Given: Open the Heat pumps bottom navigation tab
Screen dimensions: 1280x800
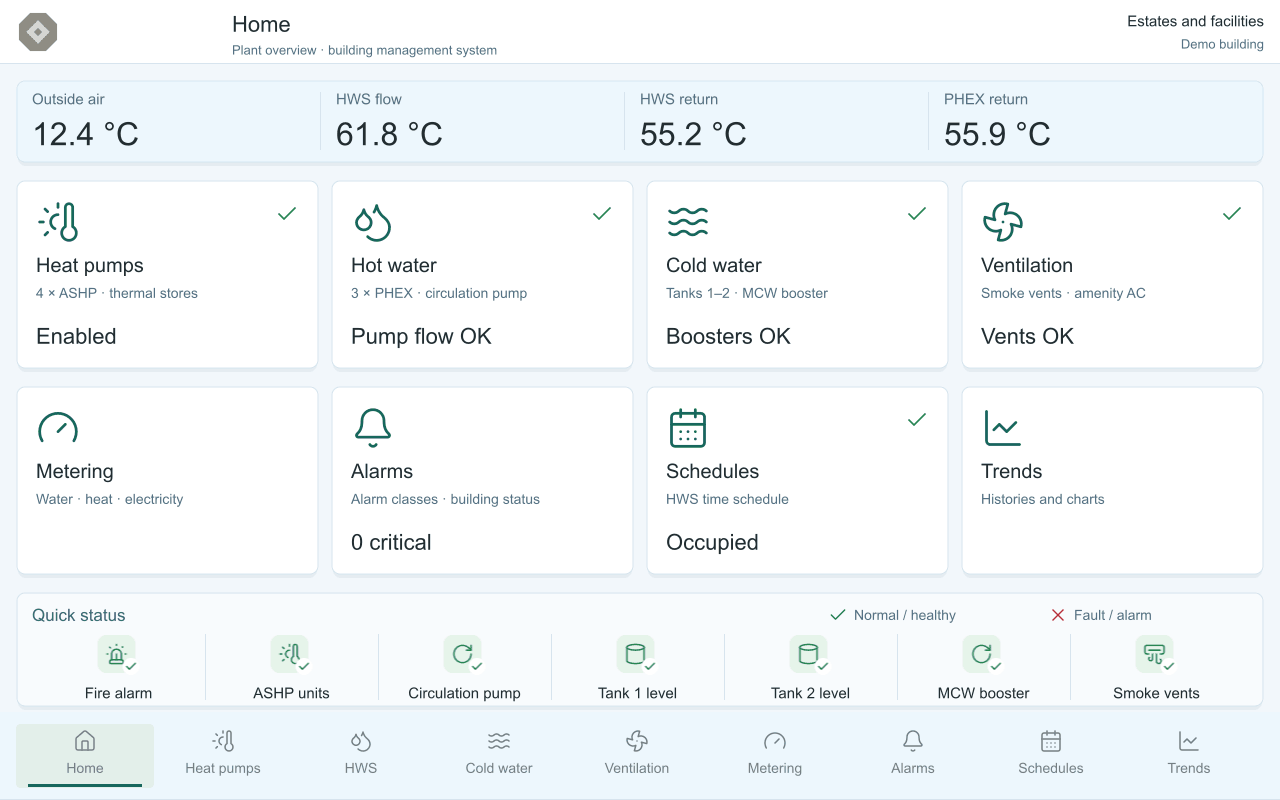Looking at the screenshot, I should (223, 755).
